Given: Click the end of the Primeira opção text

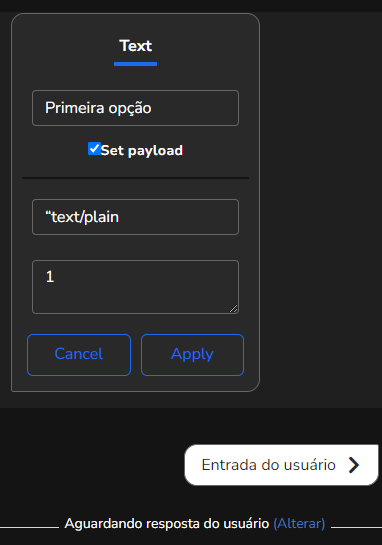Looking at the screenshot, I should (152, 108).
